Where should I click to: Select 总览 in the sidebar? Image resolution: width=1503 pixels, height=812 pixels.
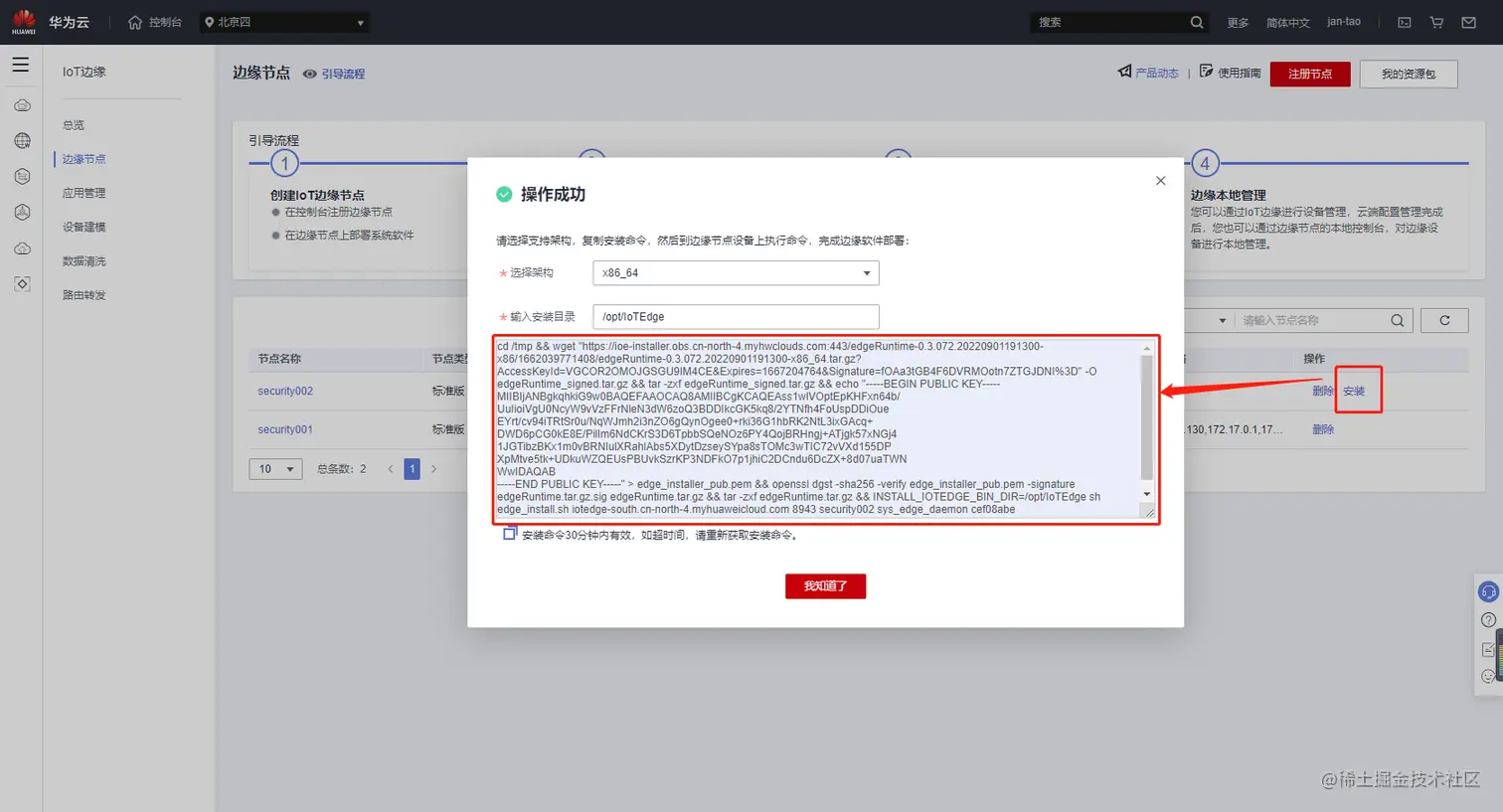pyautogui.click(x=74, y=125)
